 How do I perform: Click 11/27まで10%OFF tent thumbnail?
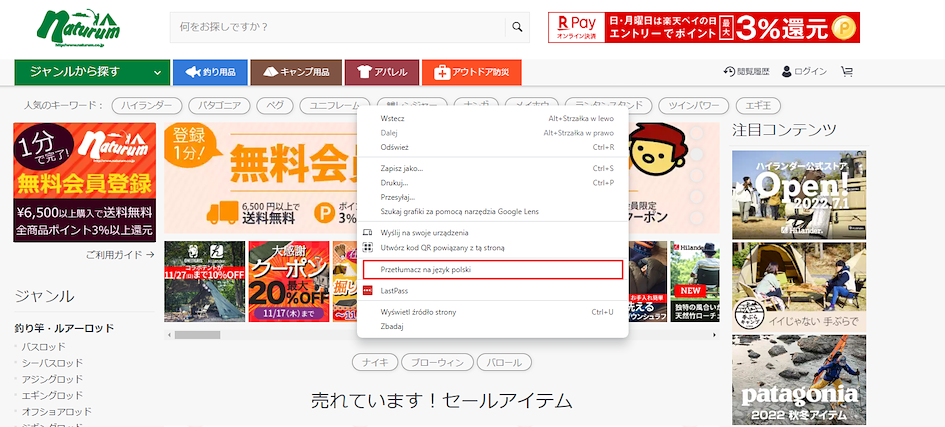204,282
